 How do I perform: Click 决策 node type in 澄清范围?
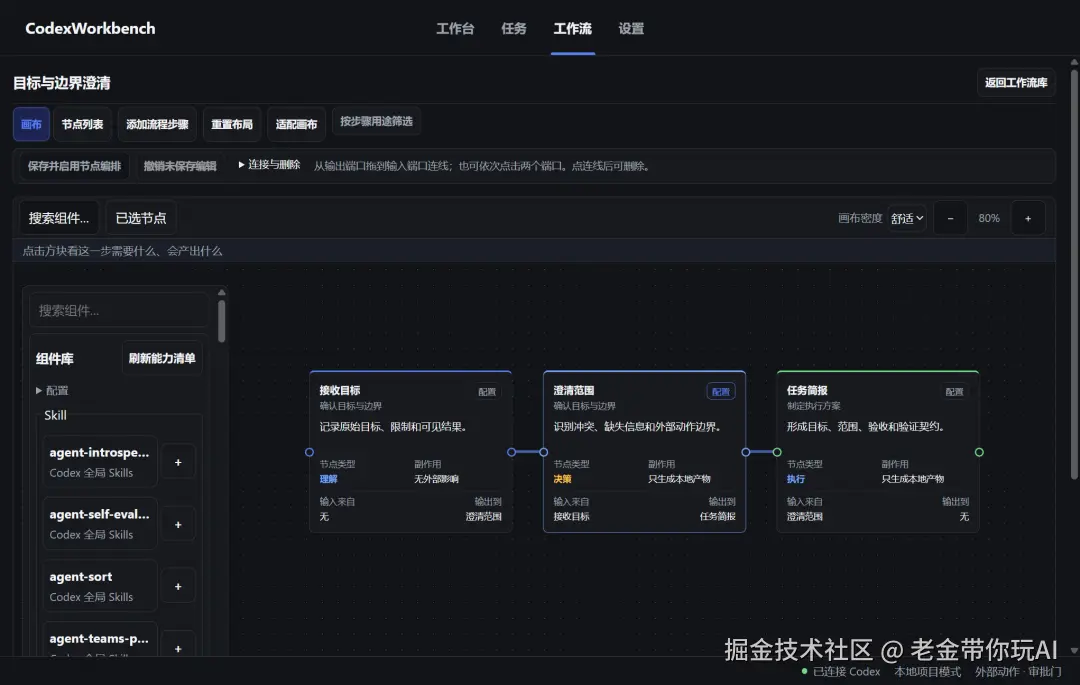tap(562, 479)
